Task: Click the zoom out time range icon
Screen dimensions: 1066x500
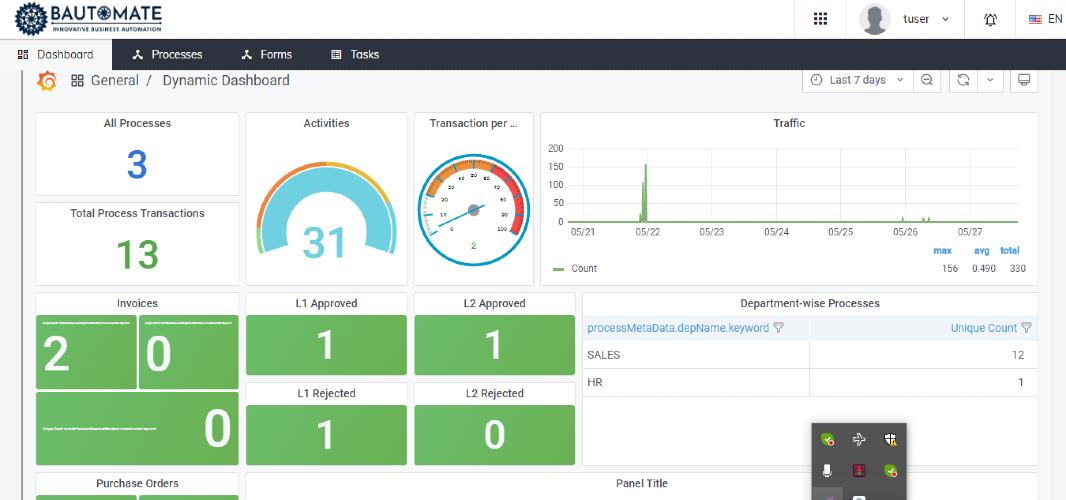Action: pyautogui.click(x=927, y=80)
